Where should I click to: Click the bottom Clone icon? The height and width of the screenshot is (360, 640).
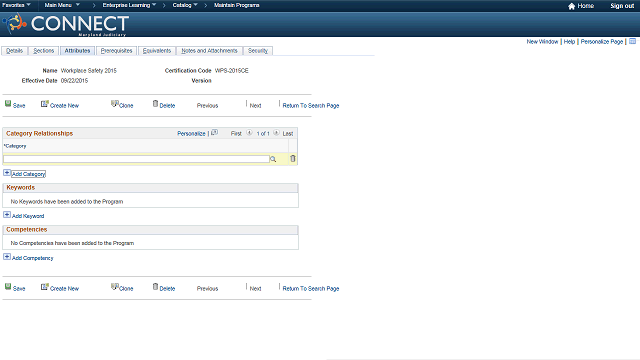click(x=115, y=287)
